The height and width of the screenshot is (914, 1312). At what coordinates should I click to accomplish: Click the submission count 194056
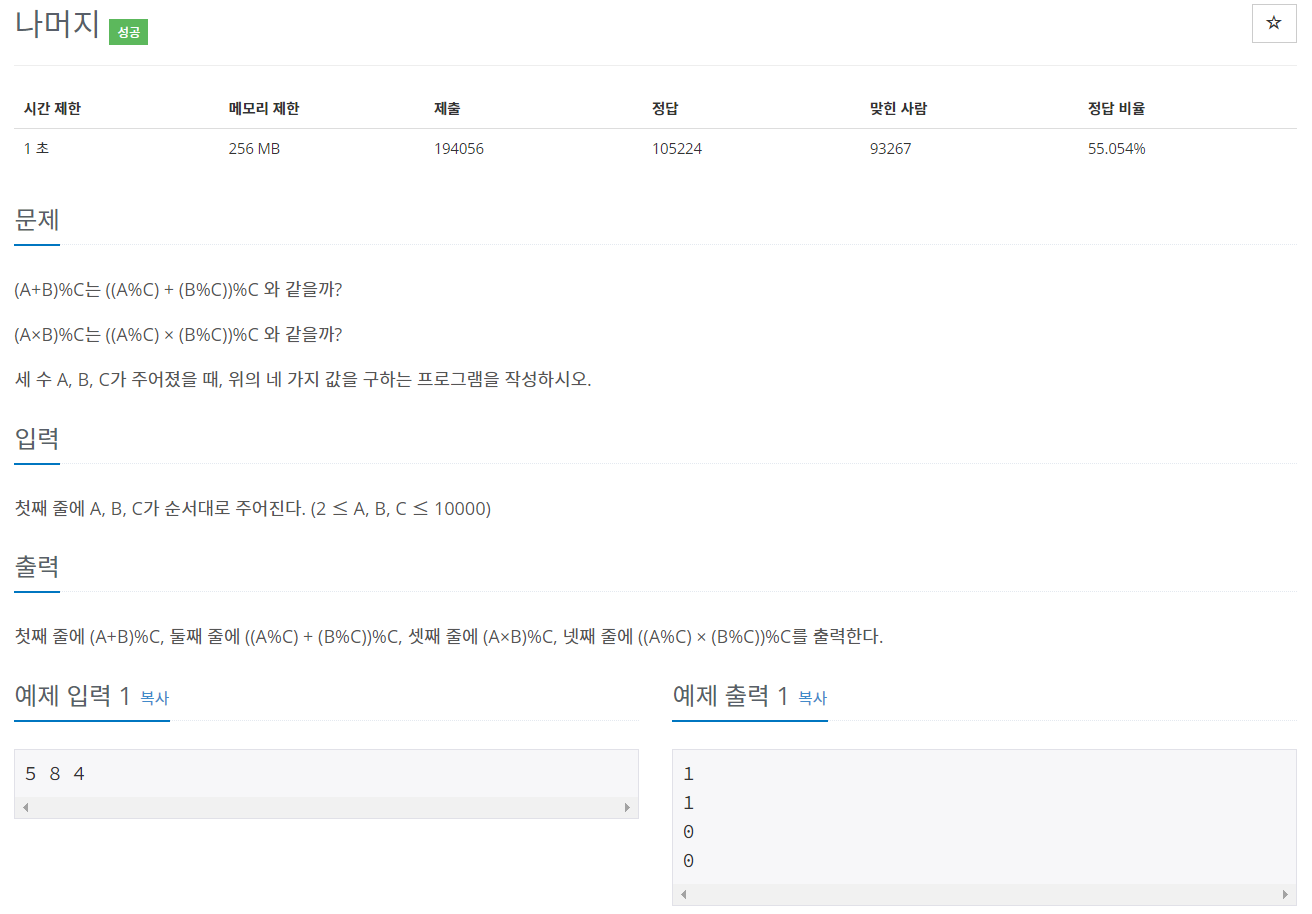[459, 149]
